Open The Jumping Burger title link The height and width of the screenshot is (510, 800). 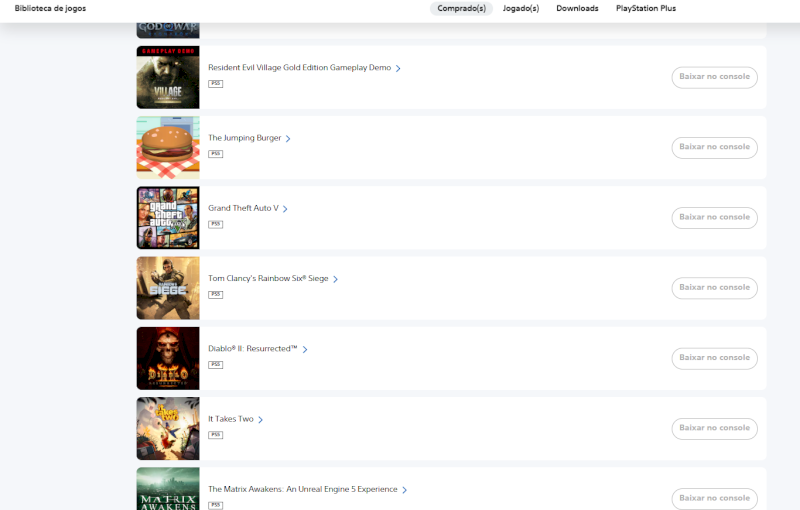click(x=244, y=138)
